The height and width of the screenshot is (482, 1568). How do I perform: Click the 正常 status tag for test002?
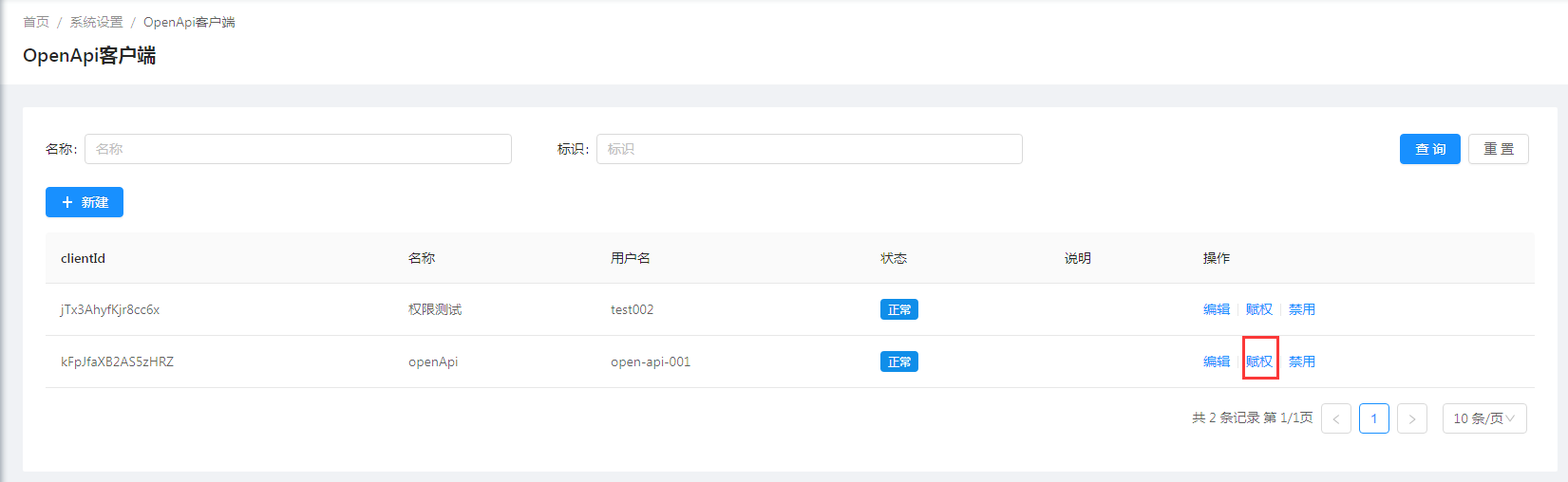(x=898, y=309)
